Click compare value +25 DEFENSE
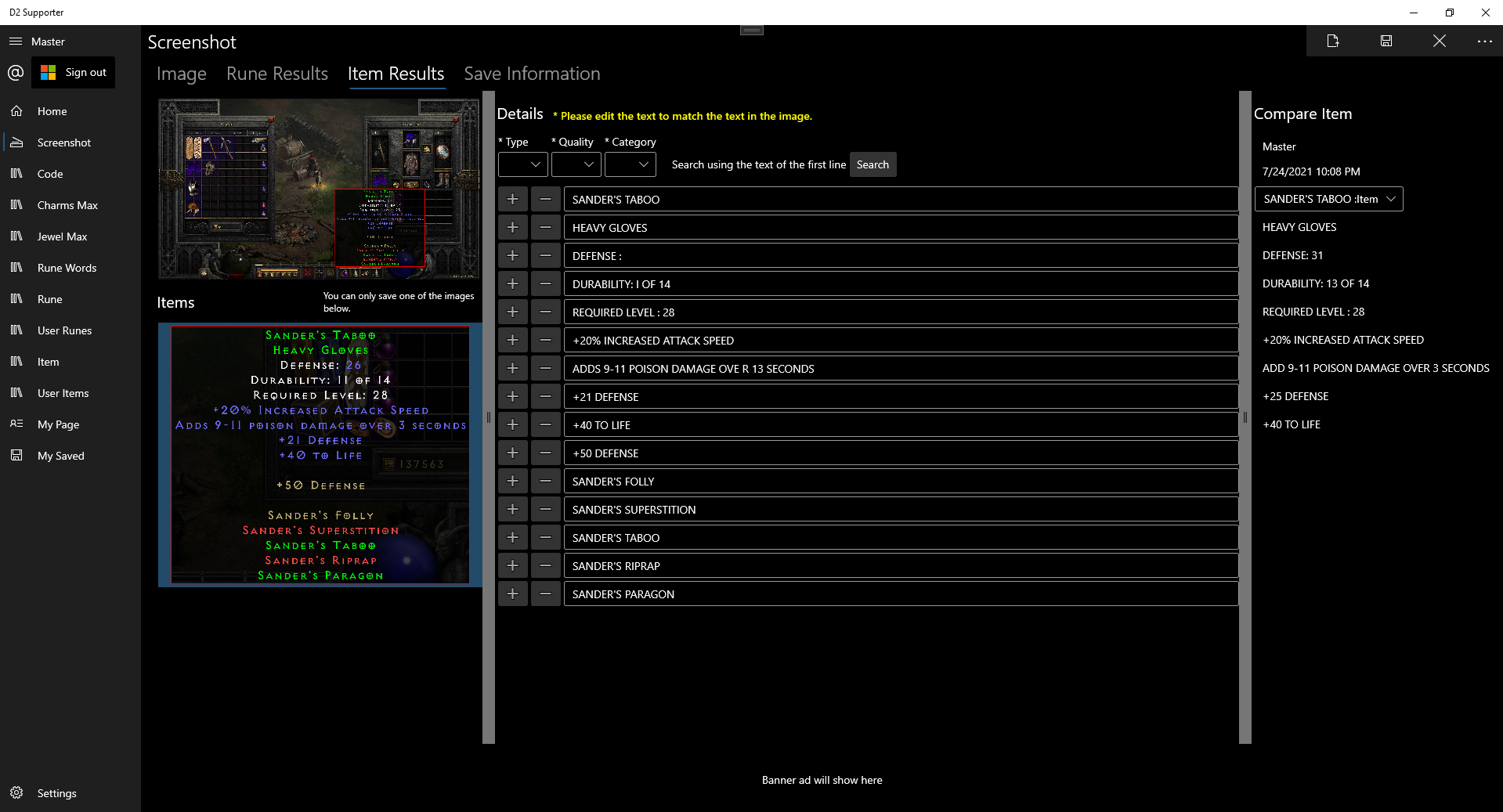The height and width of the screenshot is (812, 1503). [1295, 396]
